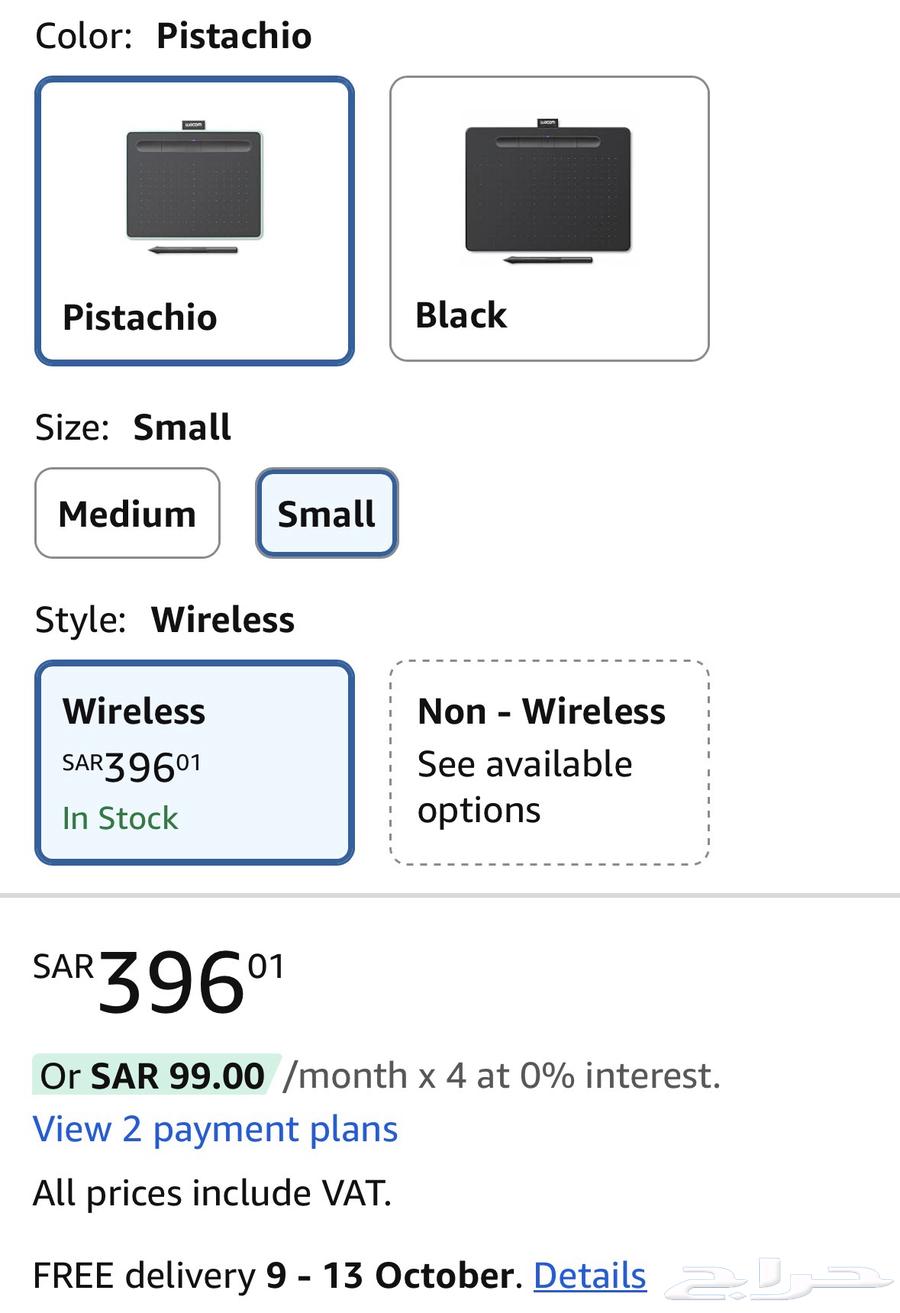Open the delivery Details link
The height and width of the screenshot is (1313, 900).
pyautogui.click(x=589, y=1275)
